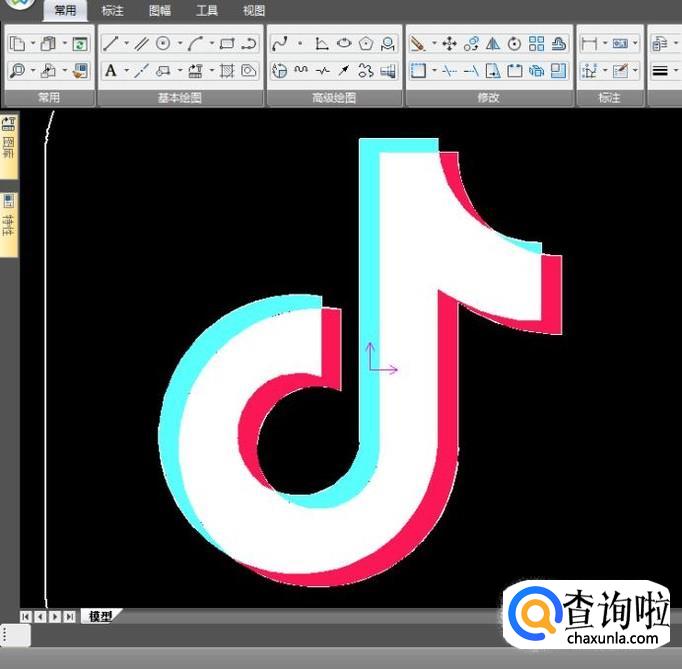Image resolution: width=682 pixels, height=669 pixels.
Task: Select the Polygon pentagon tool
Action: point(366,44)
